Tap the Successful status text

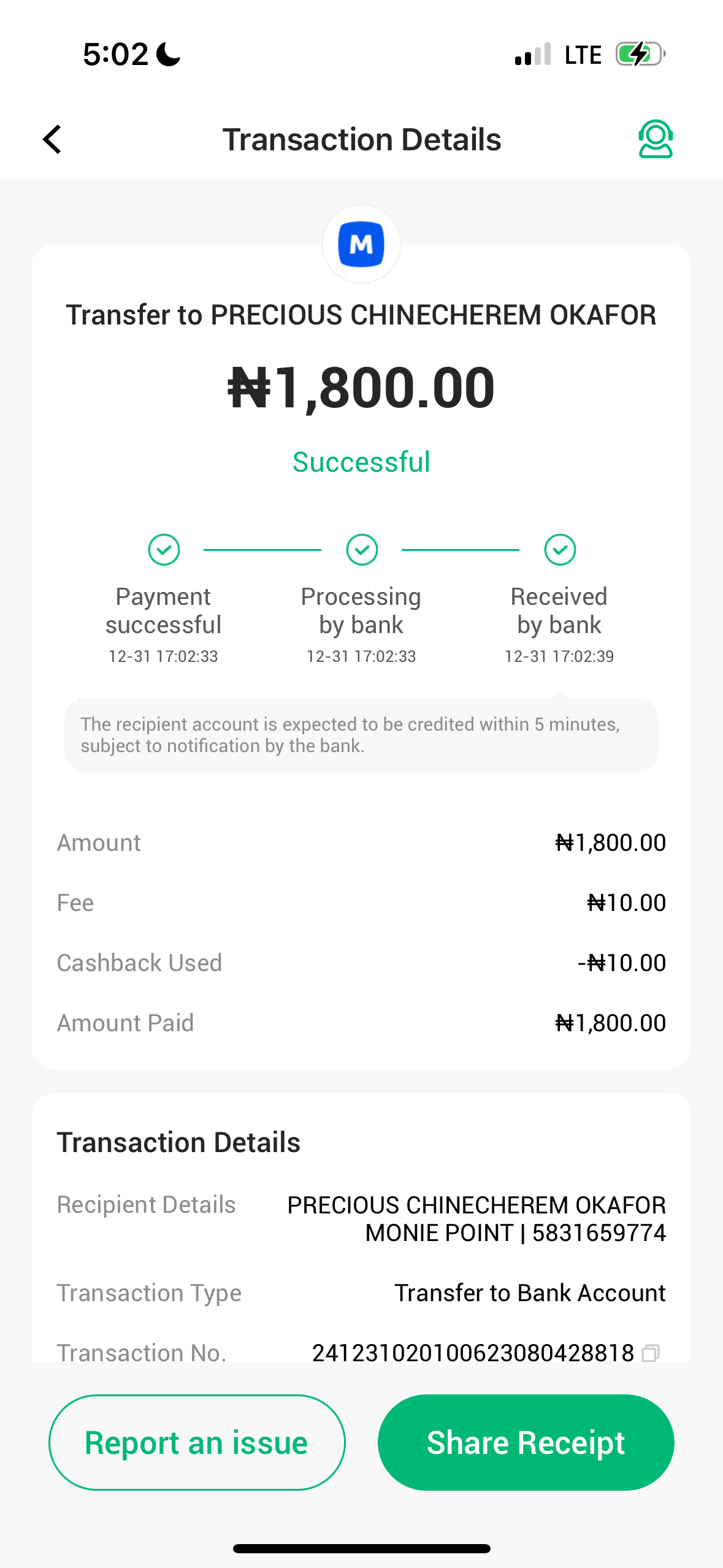361,462
